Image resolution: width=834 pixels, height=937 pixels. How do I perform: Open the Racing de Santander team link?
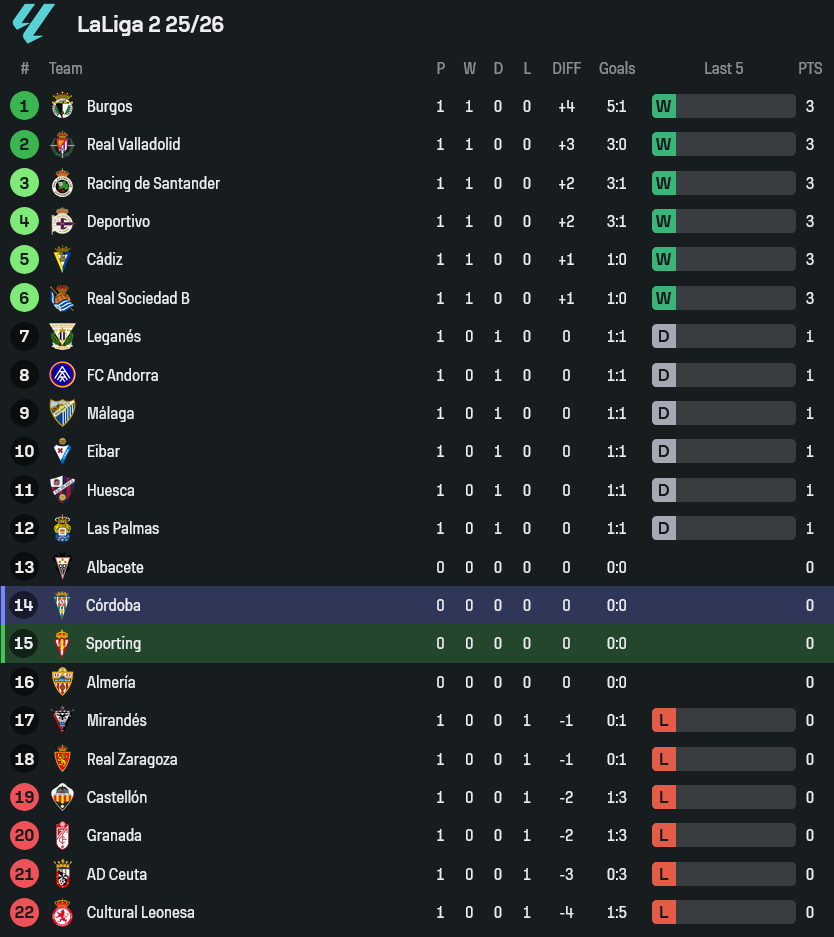click(x=153, y=183)
